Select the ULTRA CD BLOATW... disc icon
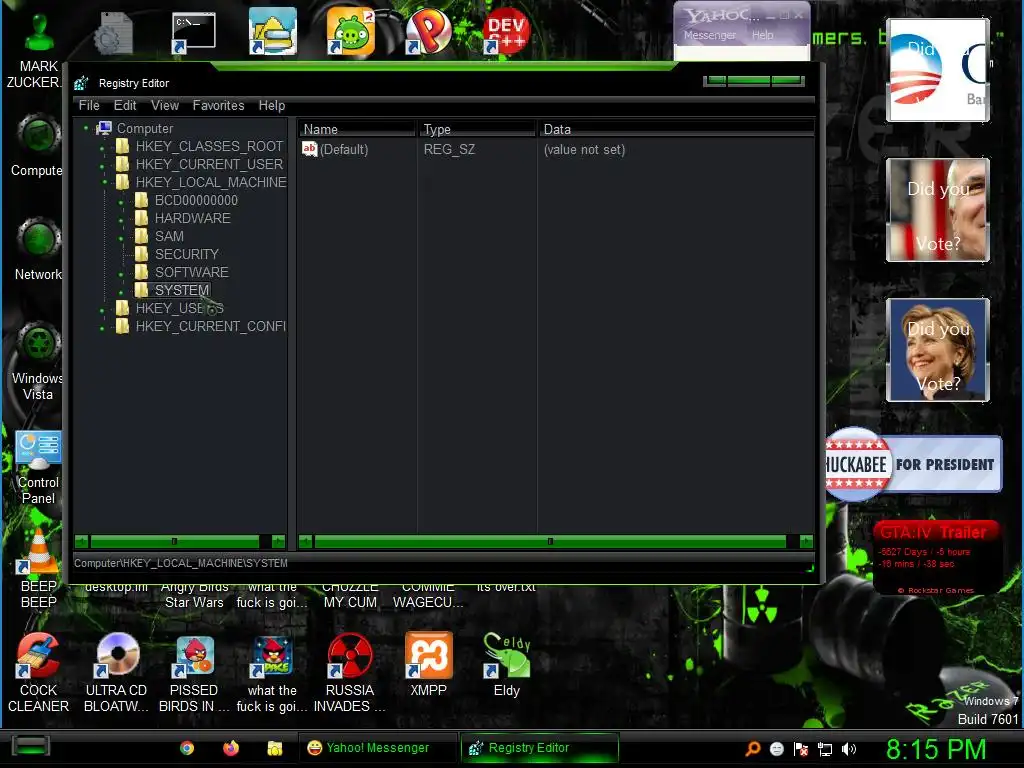 (x=117, y=654)
